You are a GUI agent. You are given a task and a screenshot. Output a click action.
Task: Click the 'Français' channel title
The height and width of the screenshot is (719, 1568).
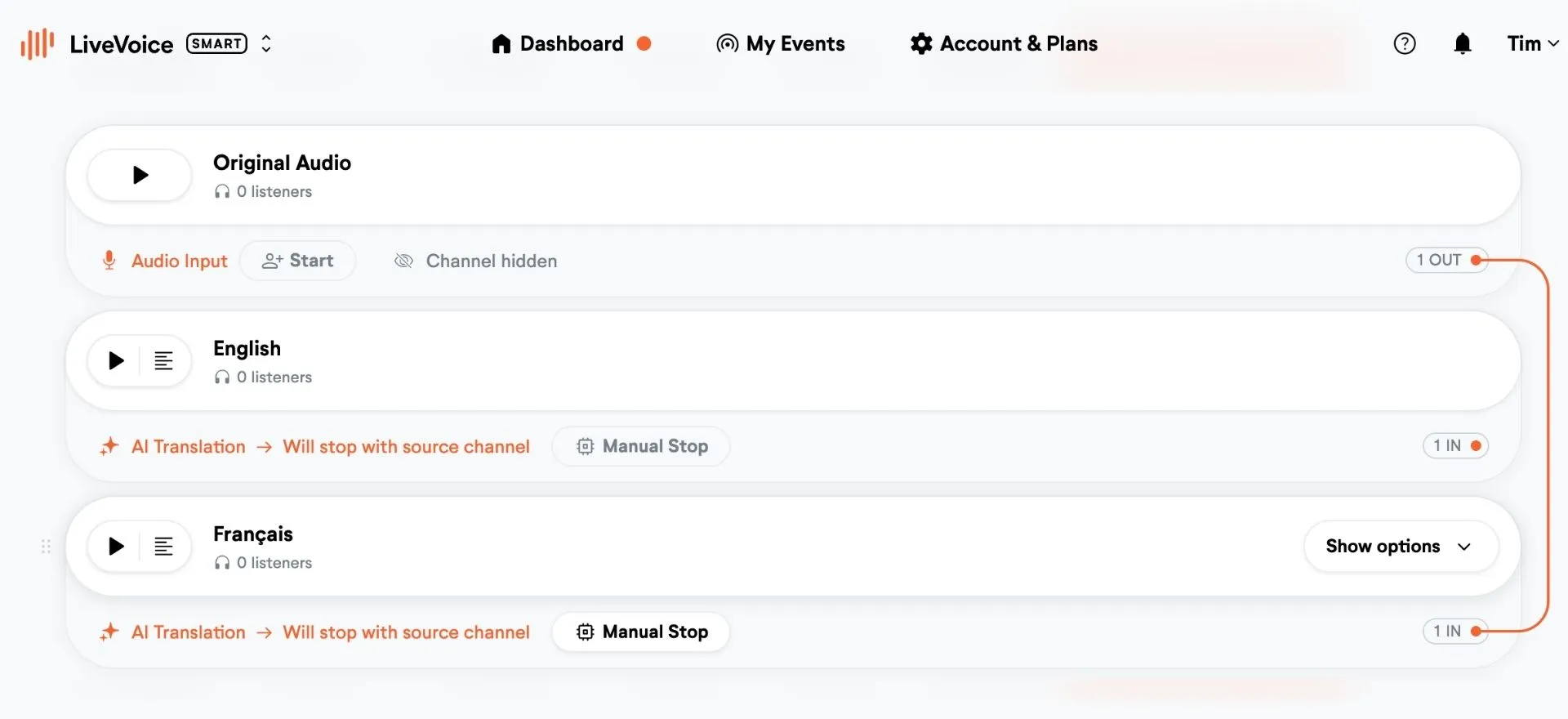tap(253, 534)
